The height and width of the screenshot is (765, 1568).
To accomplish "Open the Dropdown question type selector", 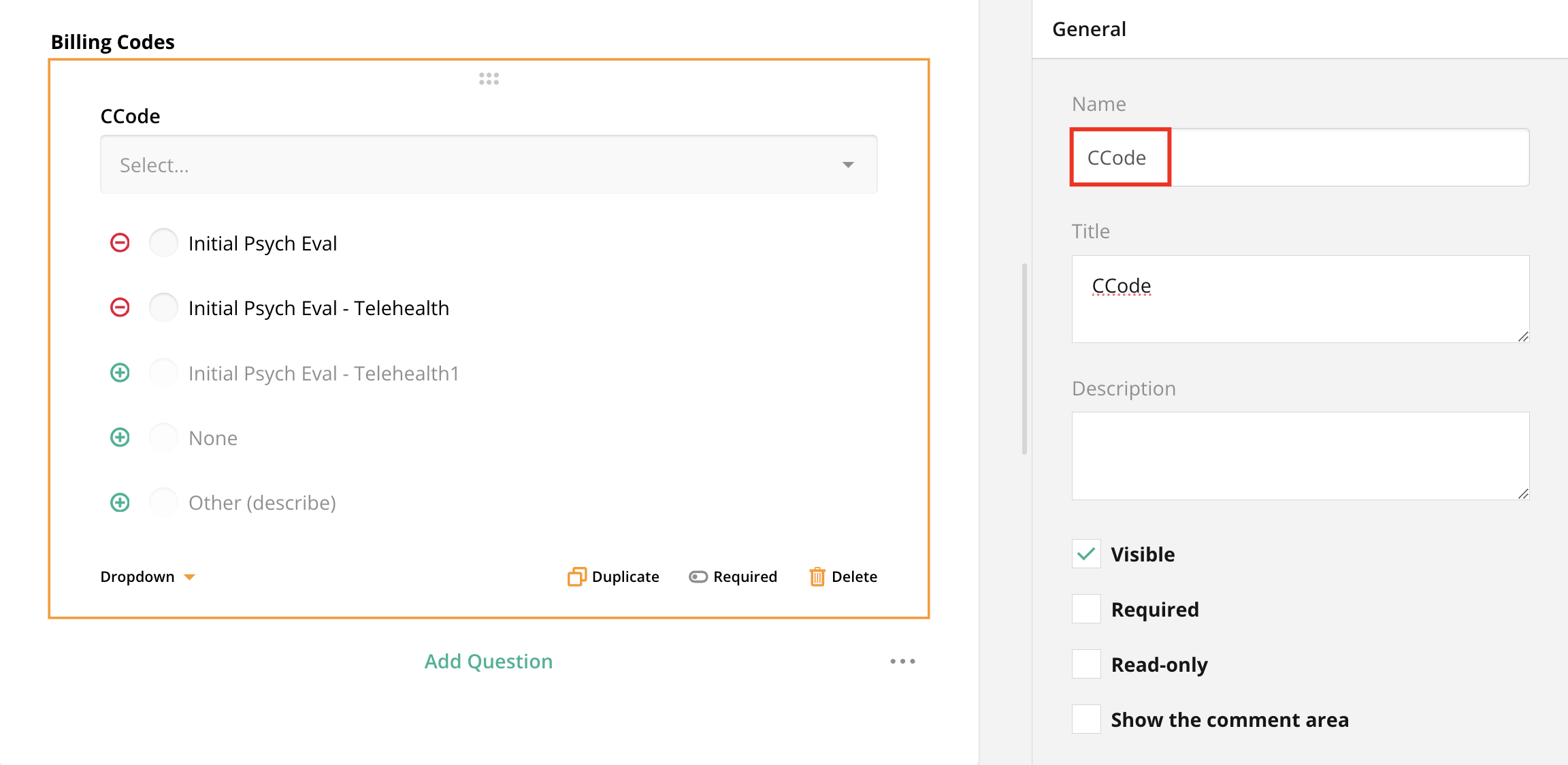I will tap(148, 576).
